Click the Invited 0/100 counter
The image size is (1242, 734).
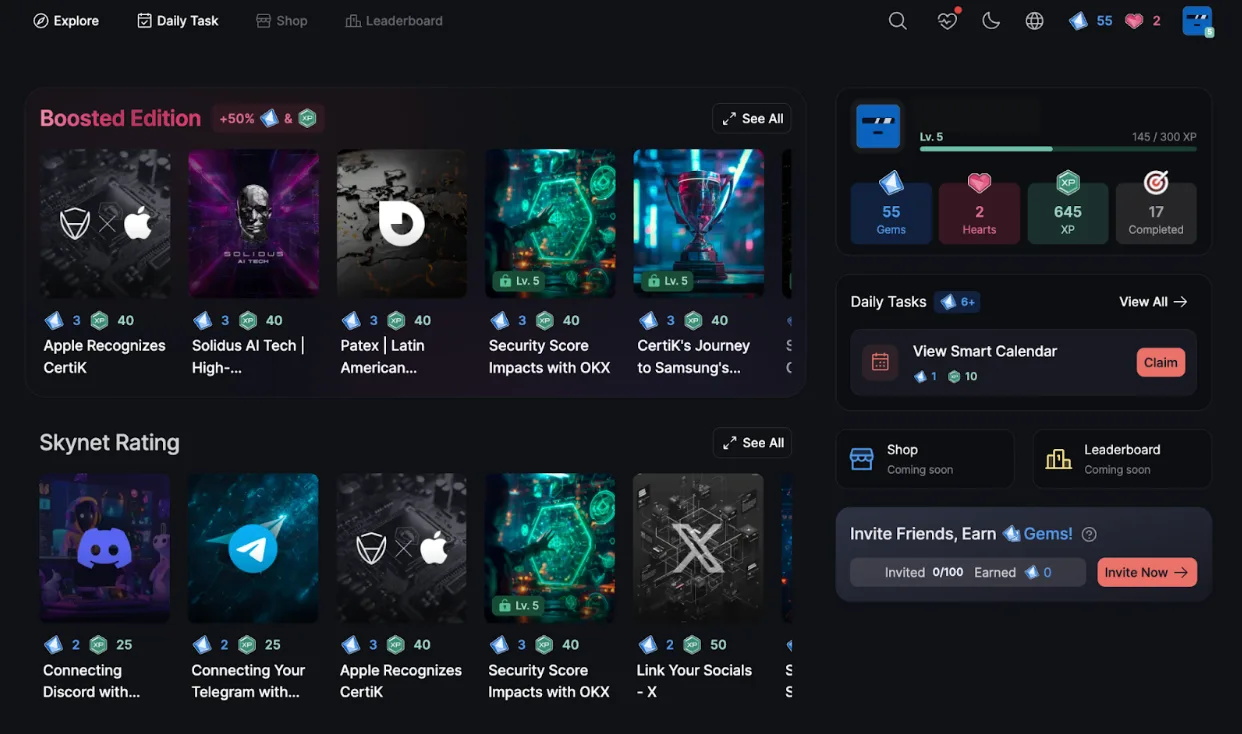[924, 573]
